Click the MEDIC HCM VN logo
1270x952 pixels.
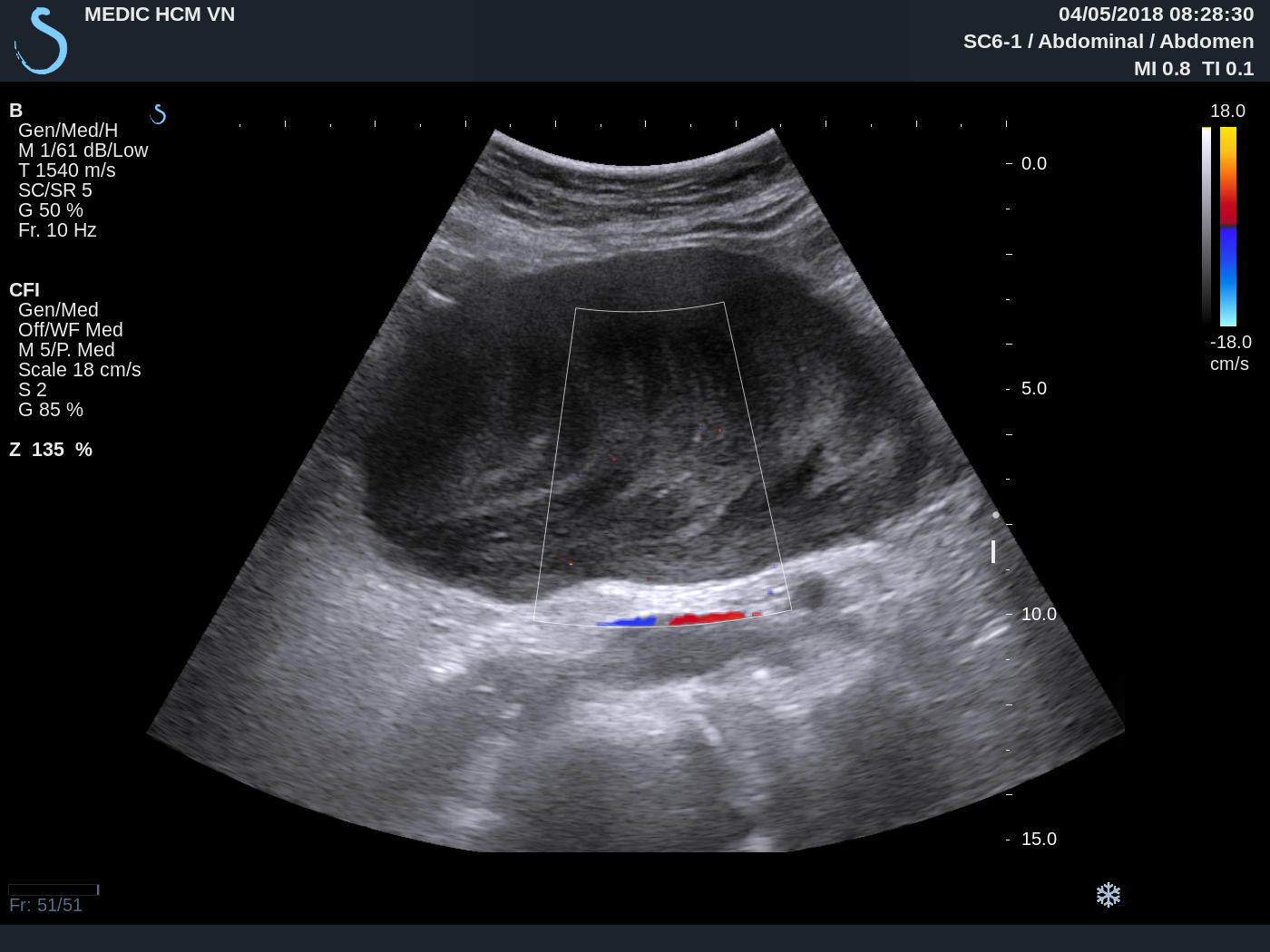[x=41, y=41]
